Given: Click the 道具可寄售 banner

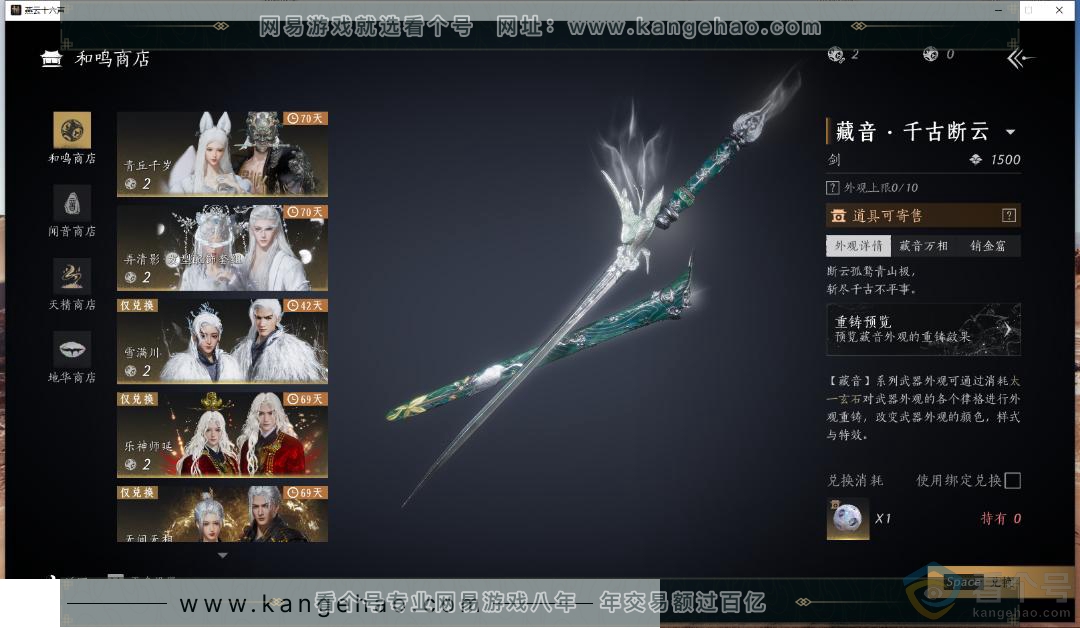Looking at the screenshot, I should 923,216.
